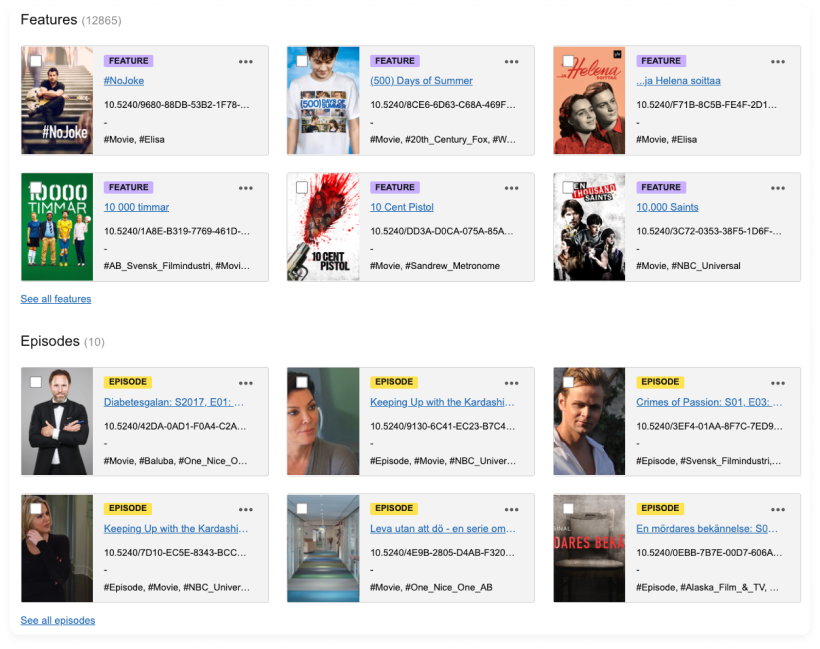This screenshot has width=820, height=649.
Task: Open options for Kardashians episode 10.5240/9130
Action: [x=511, y=383]
